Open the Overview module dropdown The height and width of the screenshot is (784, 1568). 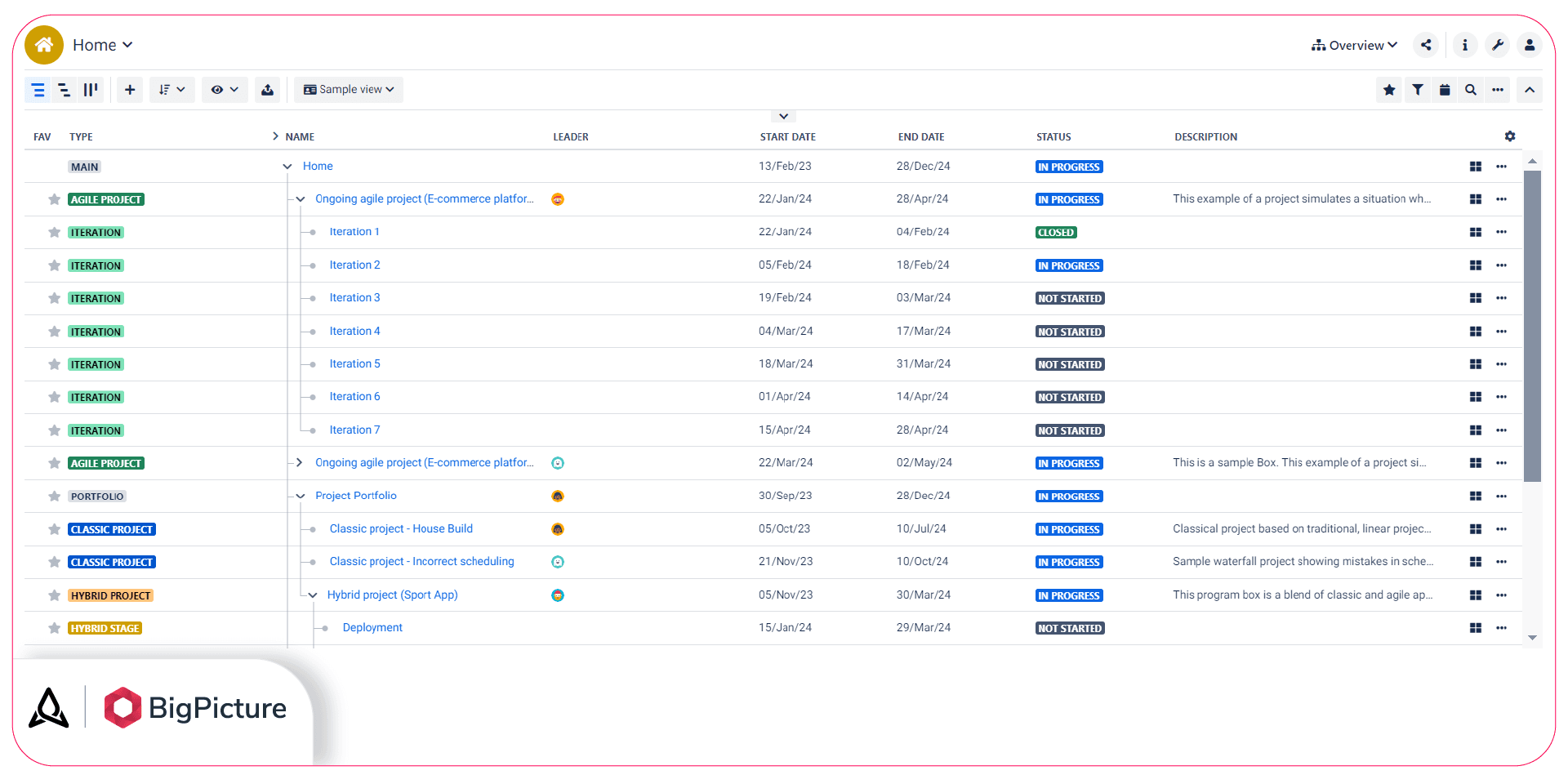point(1355,45)
